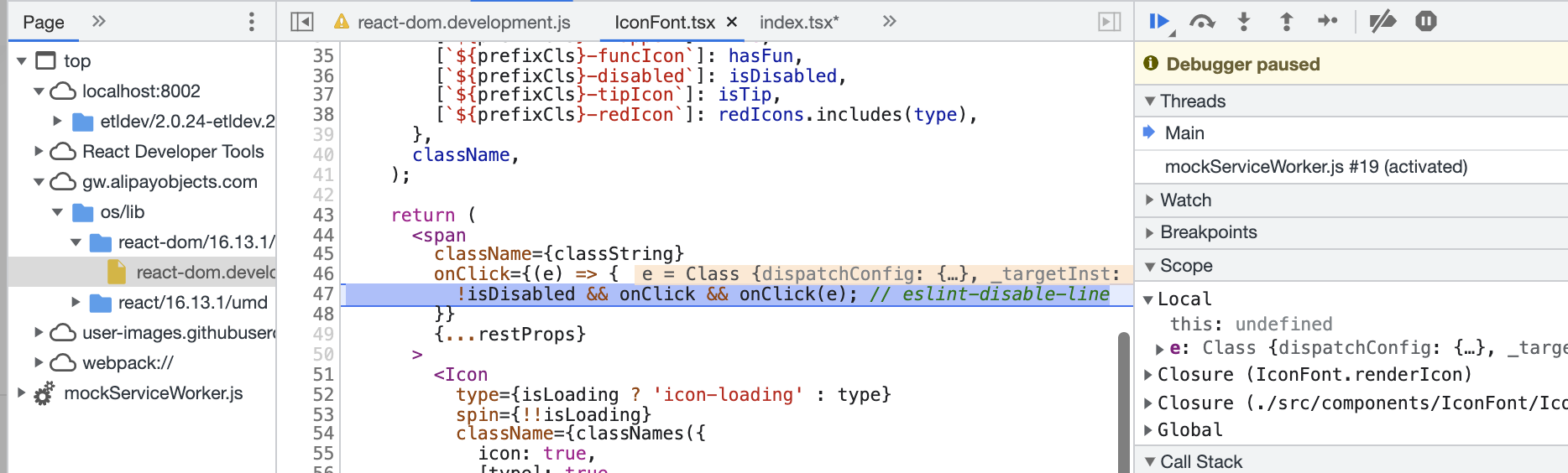The height and width of the screenshot is (473, 1568).
Task: Click the yellow react-dom file icon
Action: [117, 273]
